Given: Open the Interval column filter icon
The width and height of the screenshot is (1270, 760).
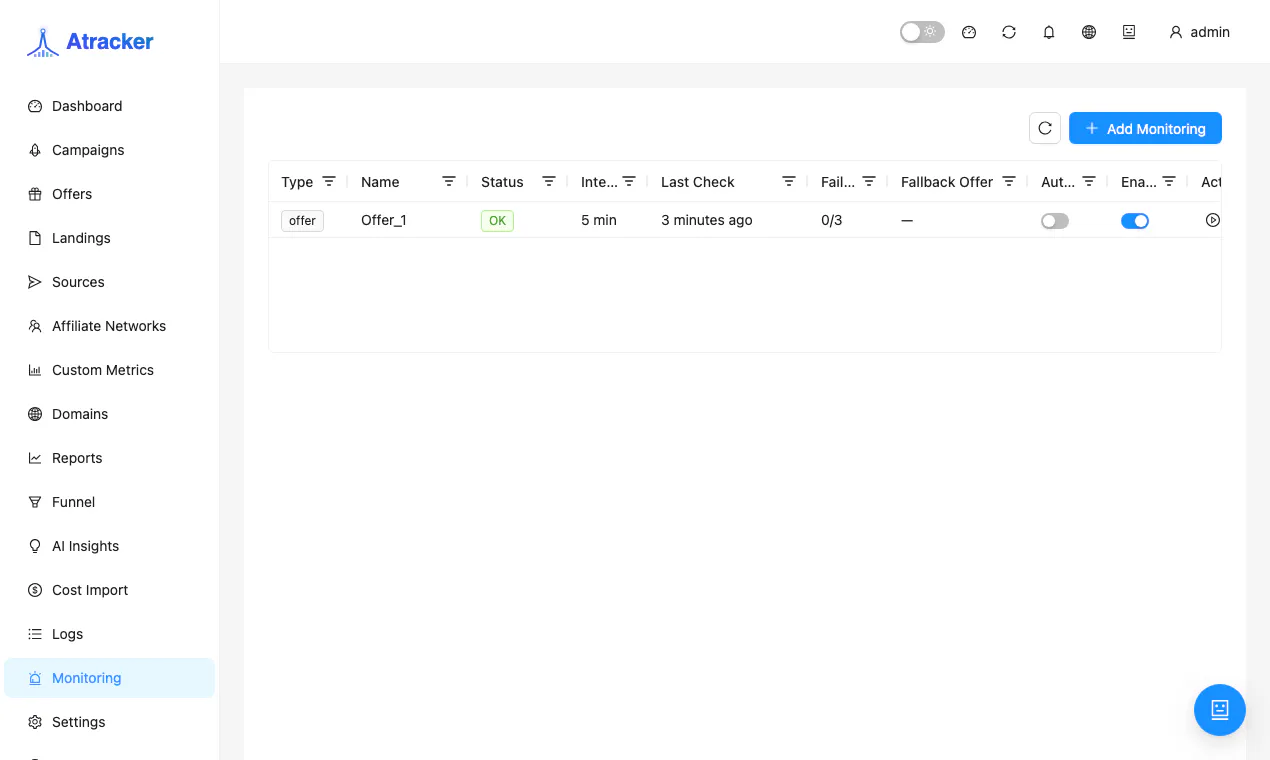Looking at the screenshot, I should pos(629,181).
